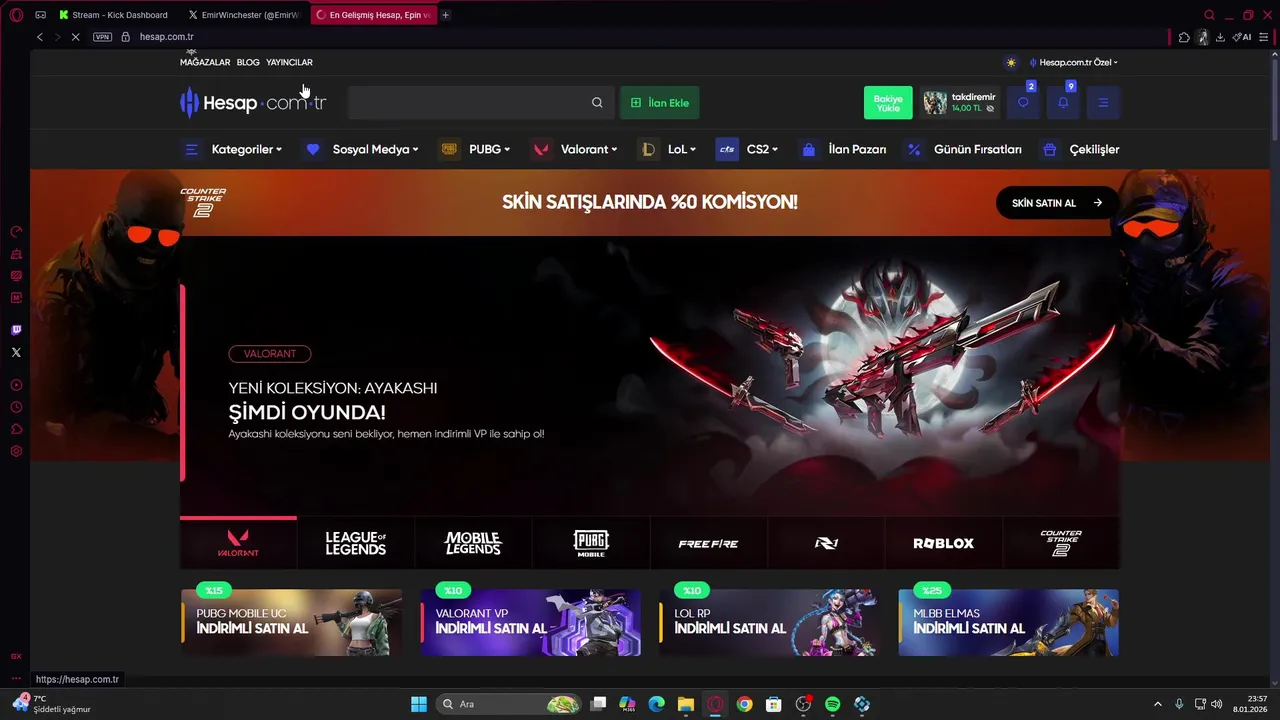Click the VALORANT badge on banner

click(270, 354)
